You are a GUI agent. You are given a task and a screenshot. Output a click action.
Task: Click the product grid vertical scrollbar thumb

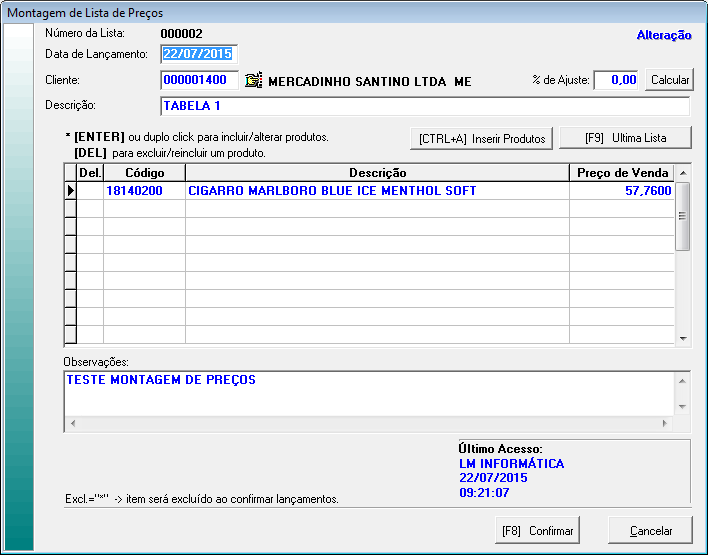[683, 217]
